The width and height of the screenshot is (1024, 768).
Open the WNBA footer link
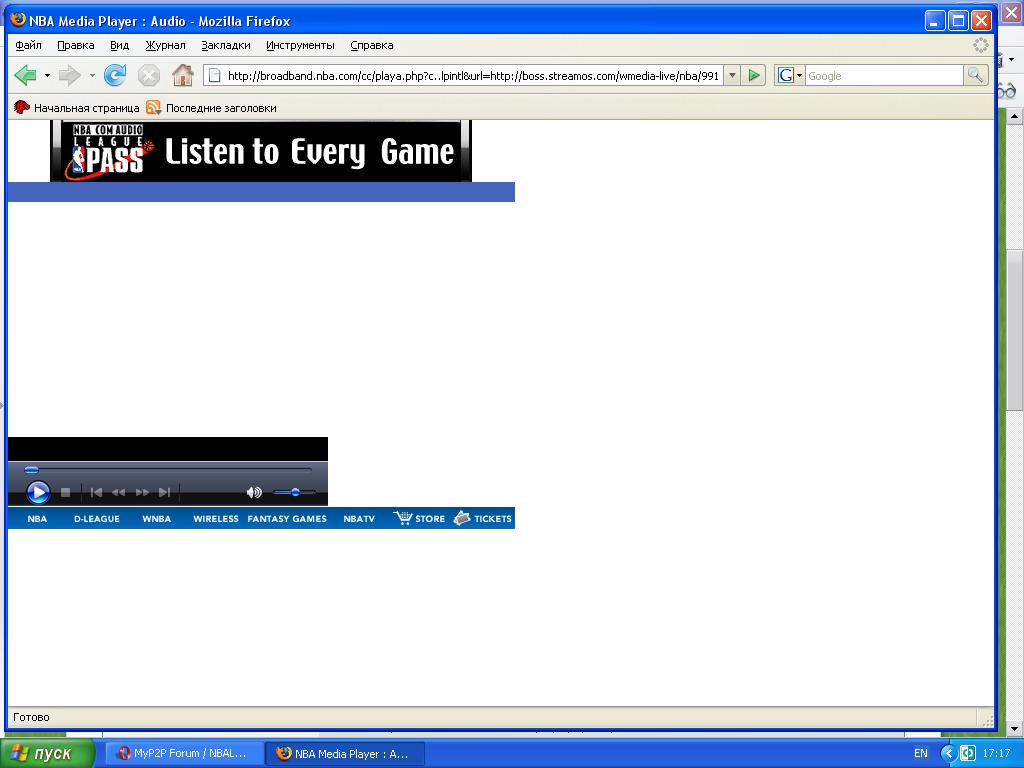(157, 519)
